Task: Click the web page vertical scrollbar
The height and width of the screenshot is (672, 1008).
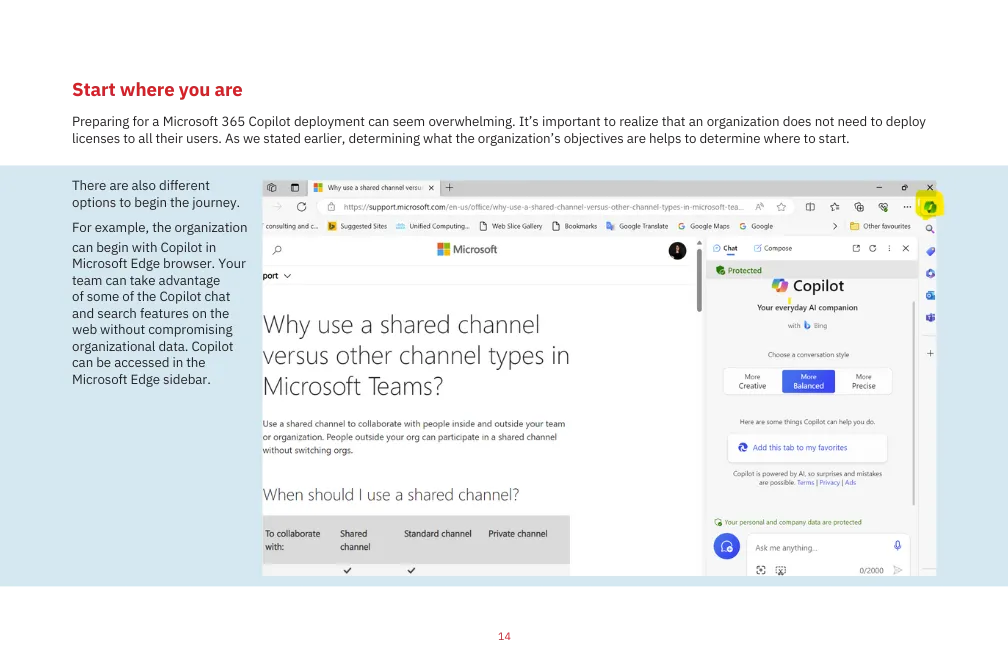Action: [x=699, y=280]
